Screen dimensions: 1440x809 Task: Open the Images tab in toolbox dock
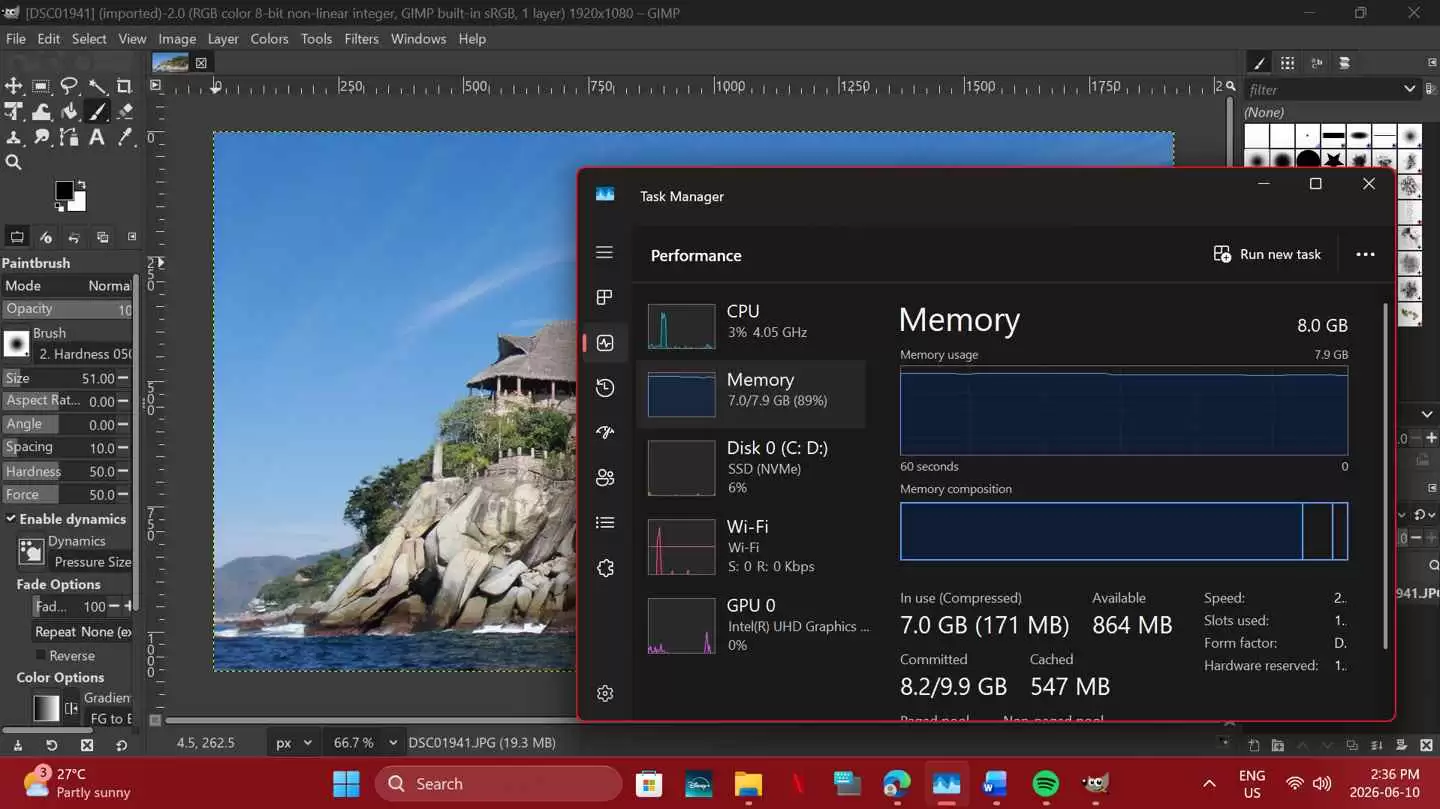(x=102, y=237)
